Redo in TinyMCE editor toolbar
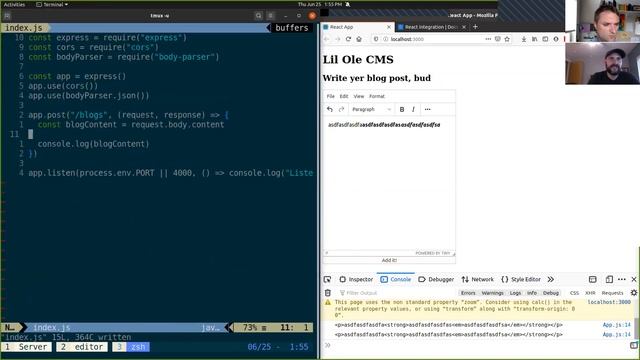The image size is (640, 360). coord(342,109)
